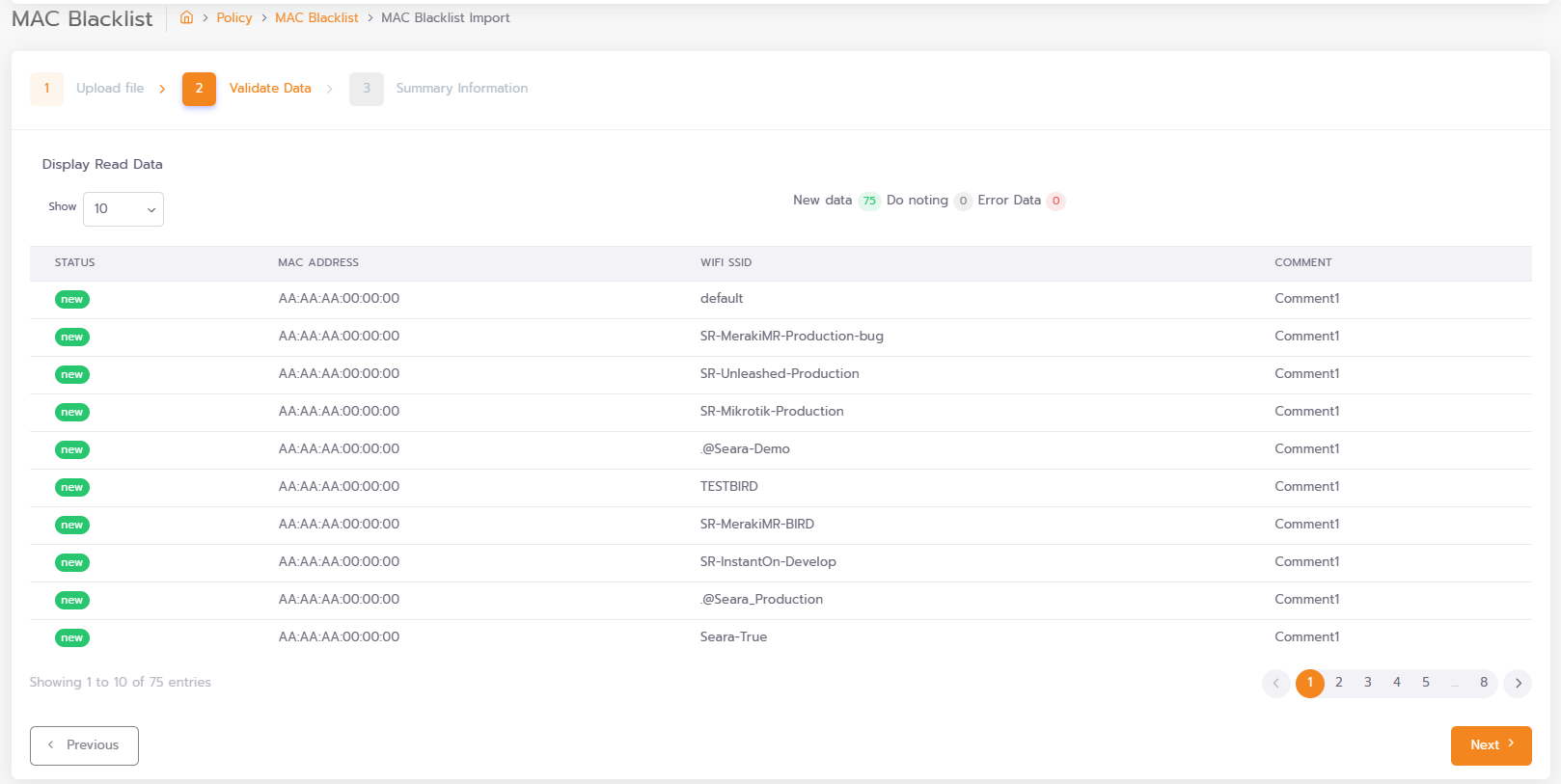This screenshot has width=1561, height=784.
Task: Click new badge in TESTBIRD row
Action: click(x=72, y=487)
